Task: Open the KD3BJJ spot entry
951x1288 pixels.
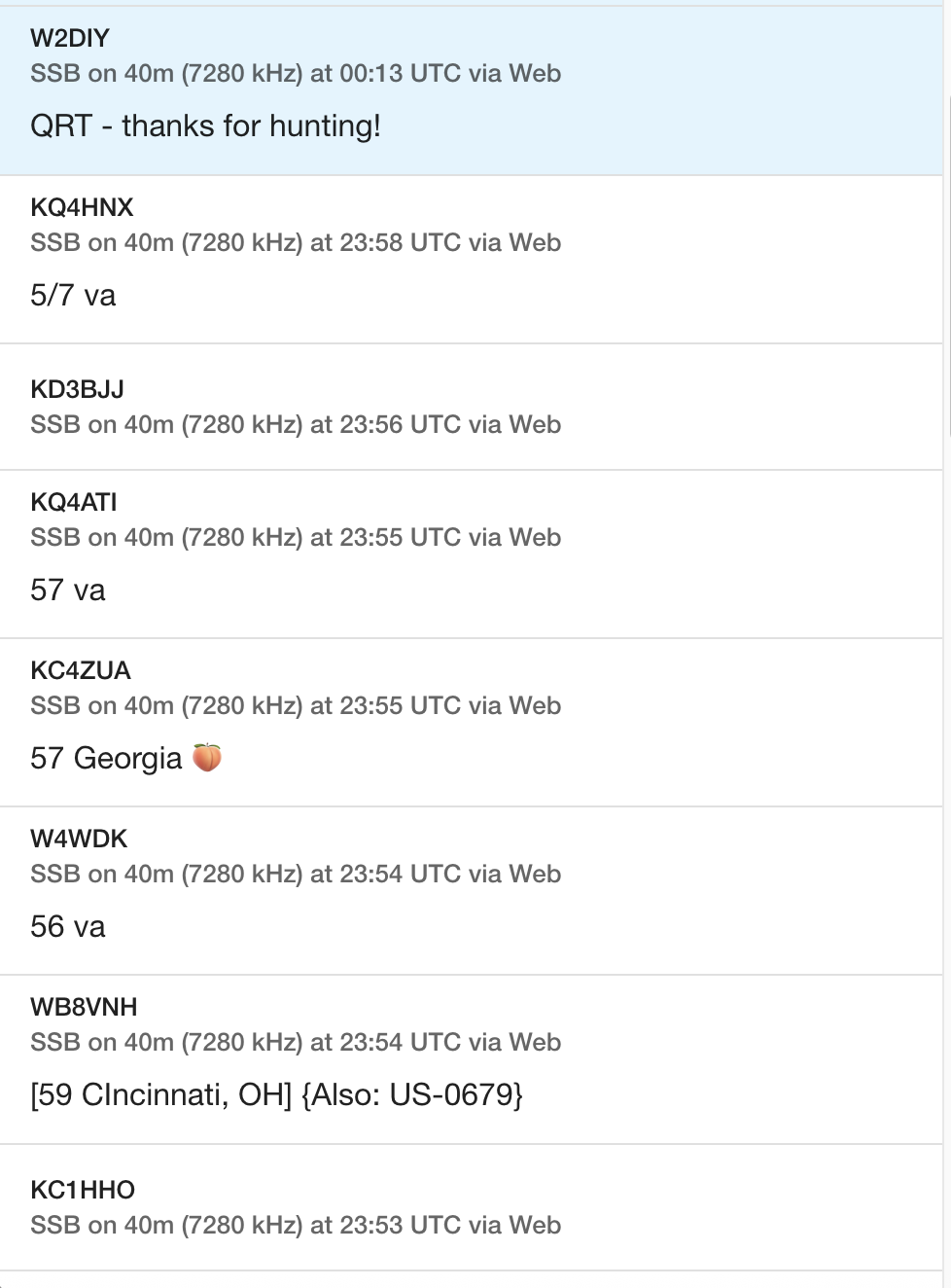Action: tap(471, 407)
